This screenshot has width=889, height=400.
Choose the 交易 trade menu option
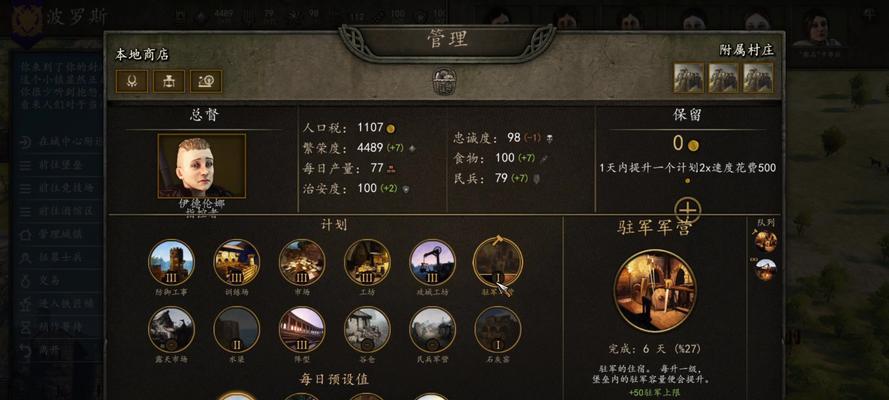(x=49, y=280)
